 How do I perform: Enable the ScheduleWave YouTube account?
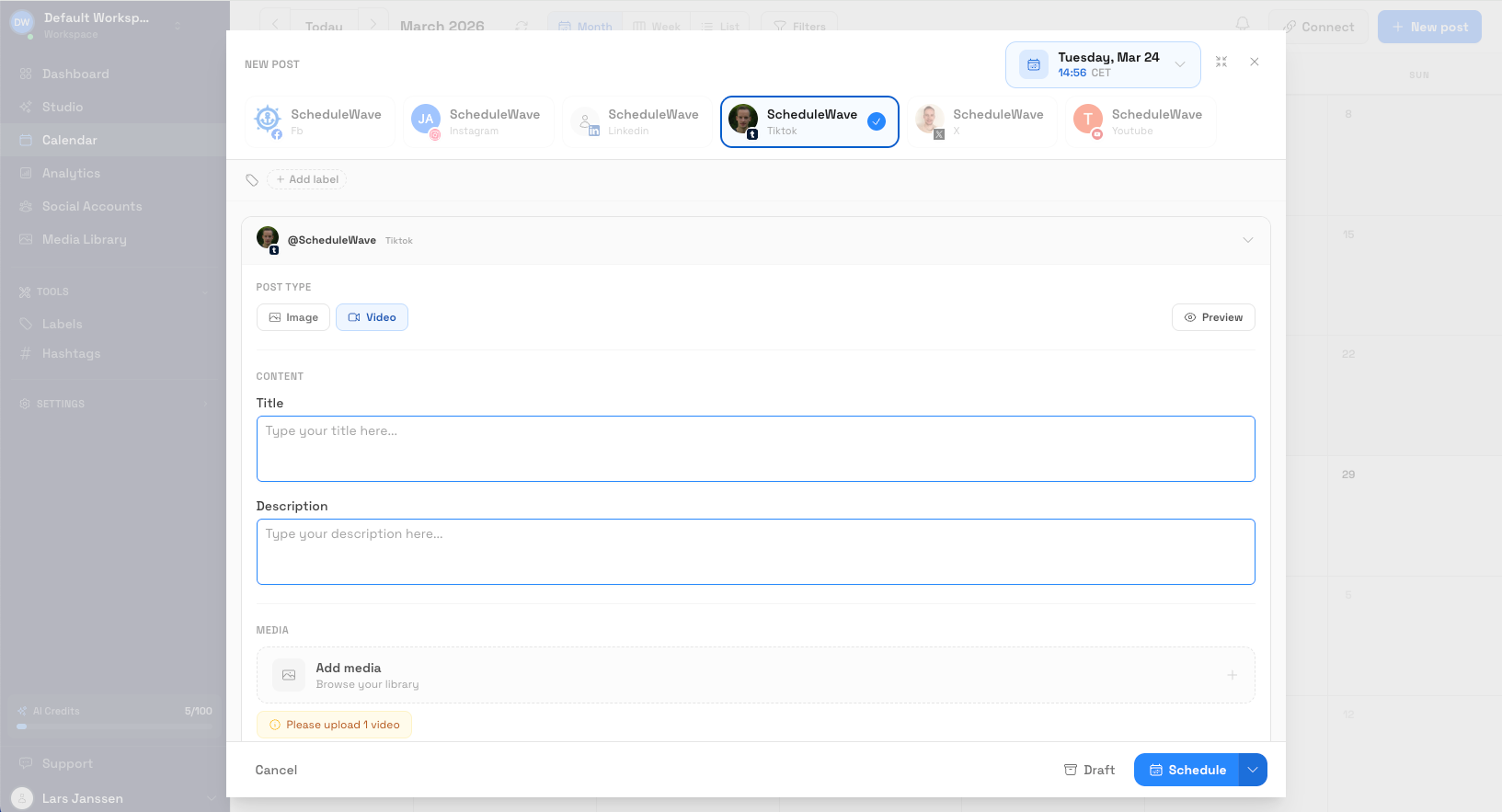(1141, 121)
